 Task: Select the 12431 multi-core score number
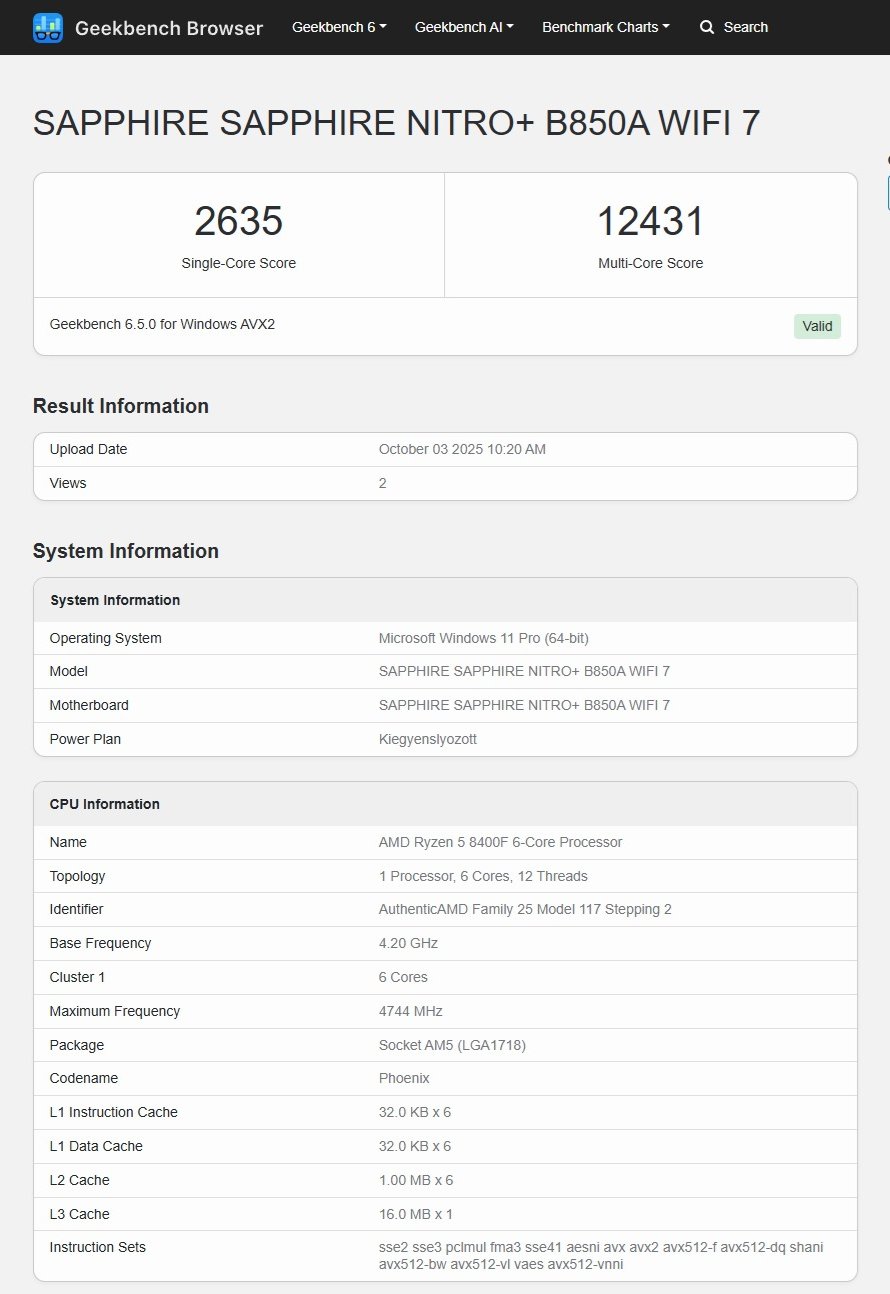pyautogui.click(x=650, y=221)
